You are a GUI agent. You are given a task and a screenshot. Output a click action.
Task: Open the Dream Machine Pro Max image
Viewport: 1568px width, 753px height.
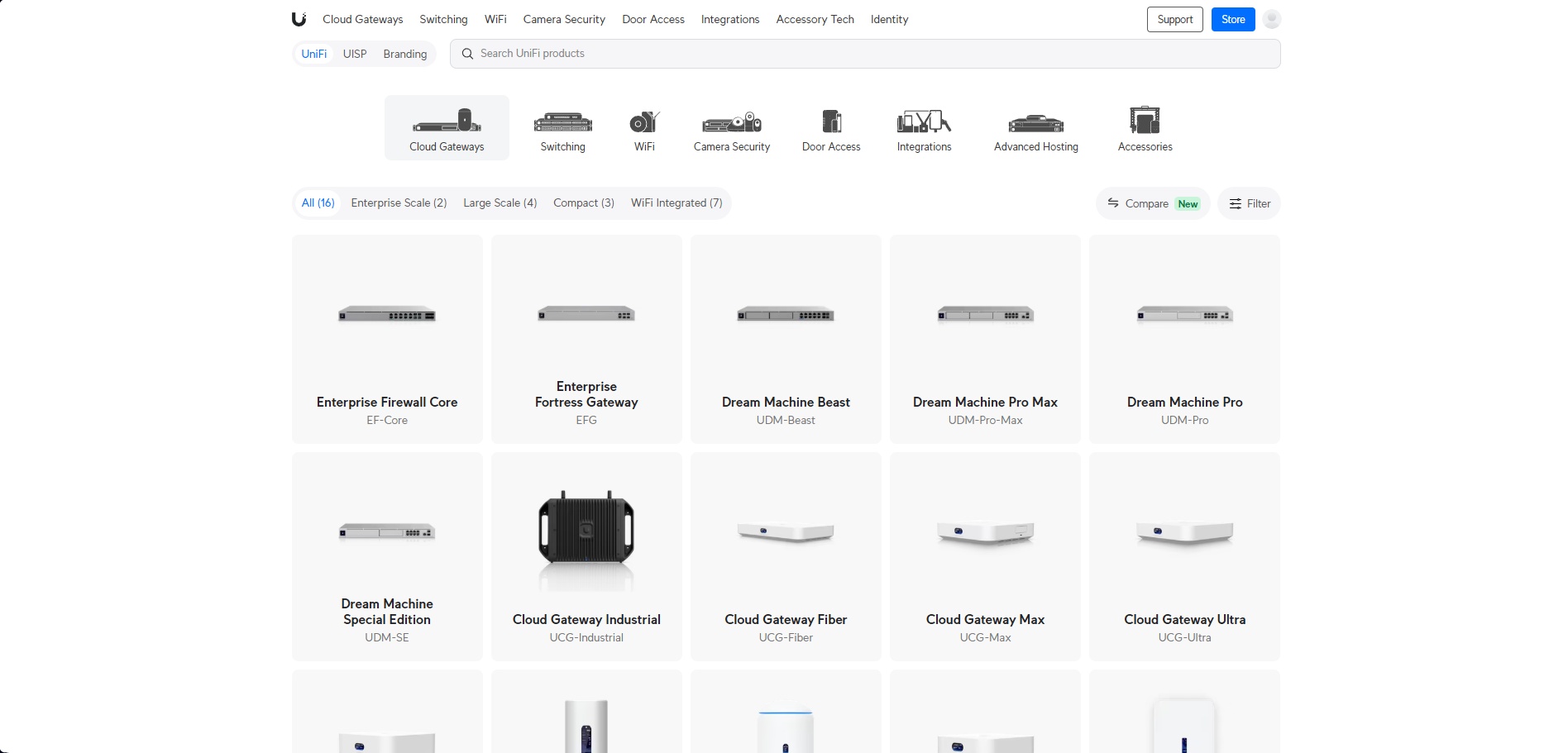point(986,315)
